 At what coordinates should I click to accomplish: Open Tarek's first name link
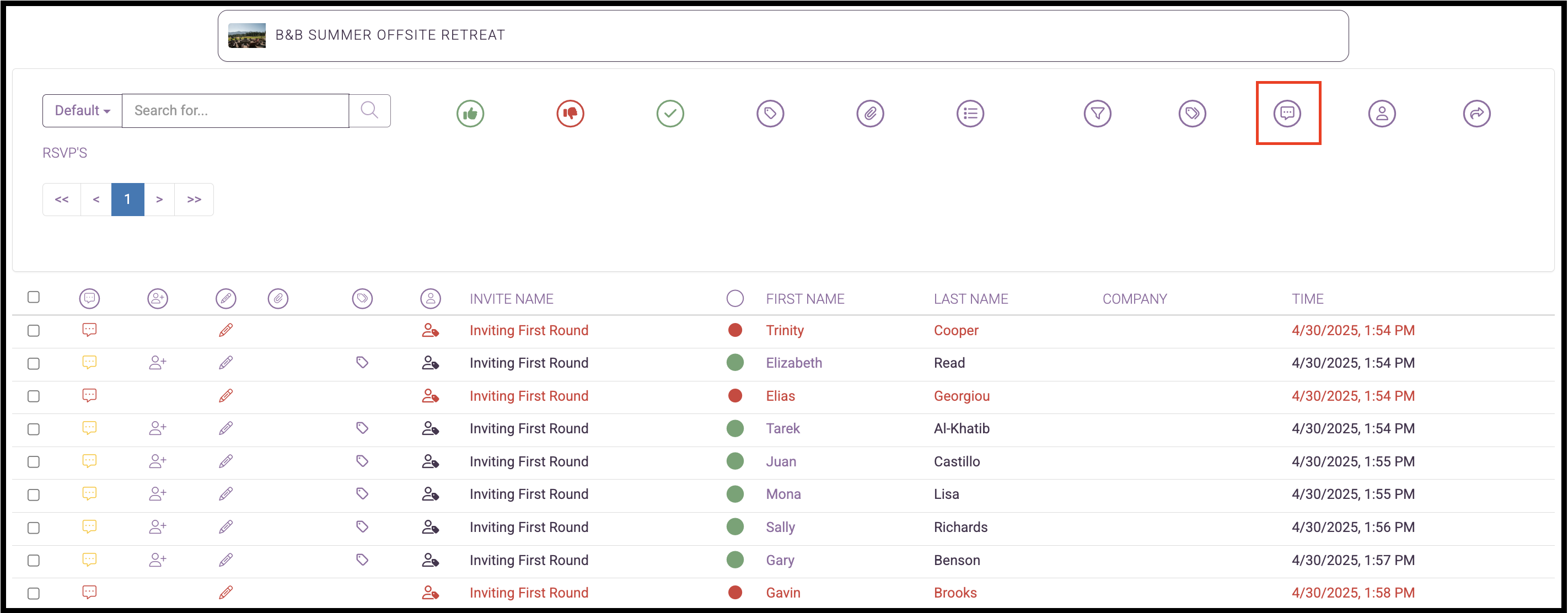[x=783, y=428]
